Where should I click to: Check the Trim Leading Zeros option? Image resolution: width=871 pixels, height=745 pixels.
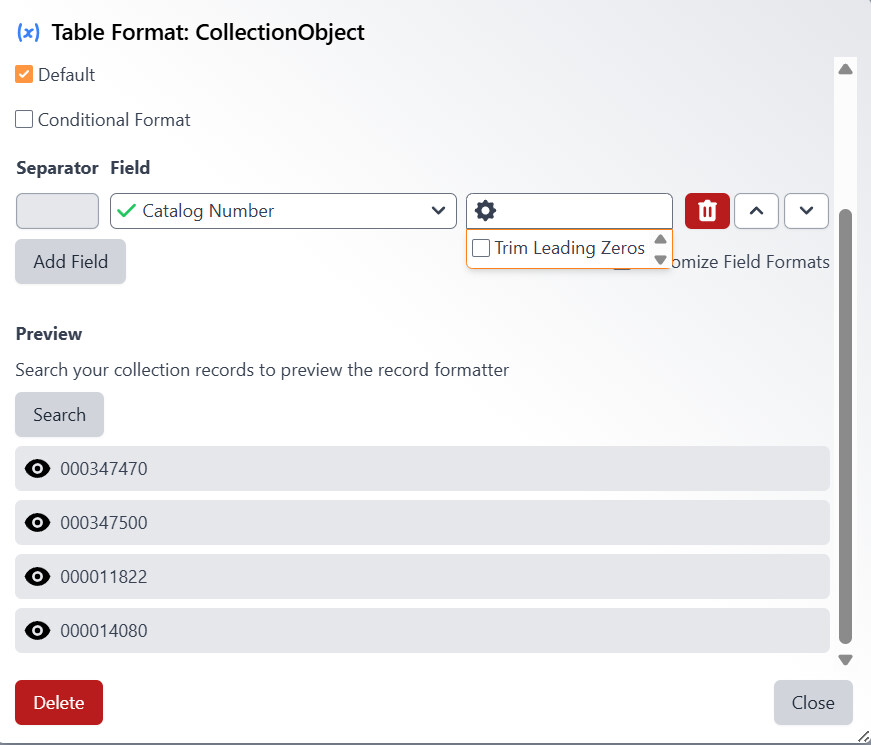click(481, 248)
